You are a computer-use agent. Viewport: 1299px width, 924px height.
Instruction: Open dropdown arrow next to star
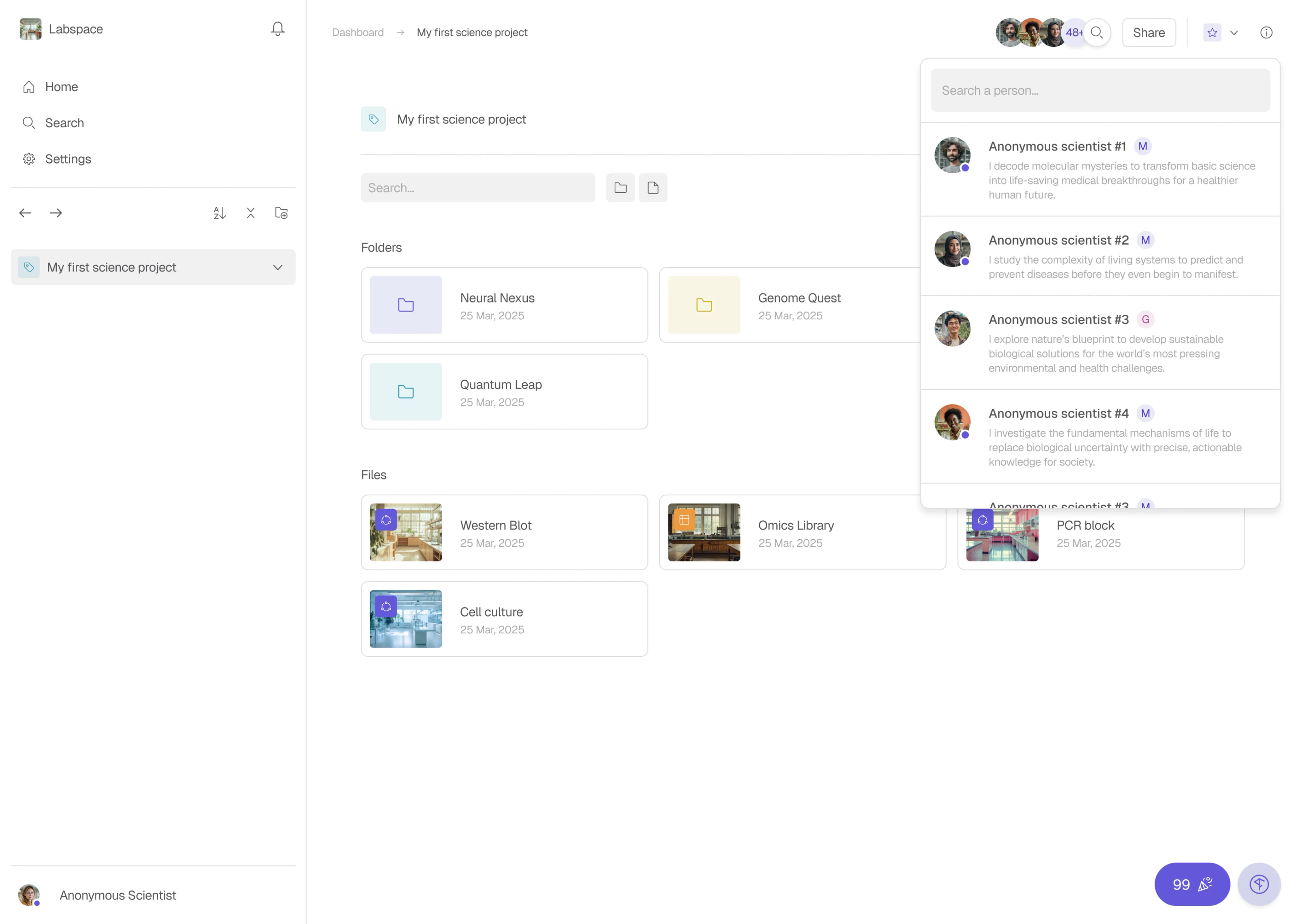1234,32
